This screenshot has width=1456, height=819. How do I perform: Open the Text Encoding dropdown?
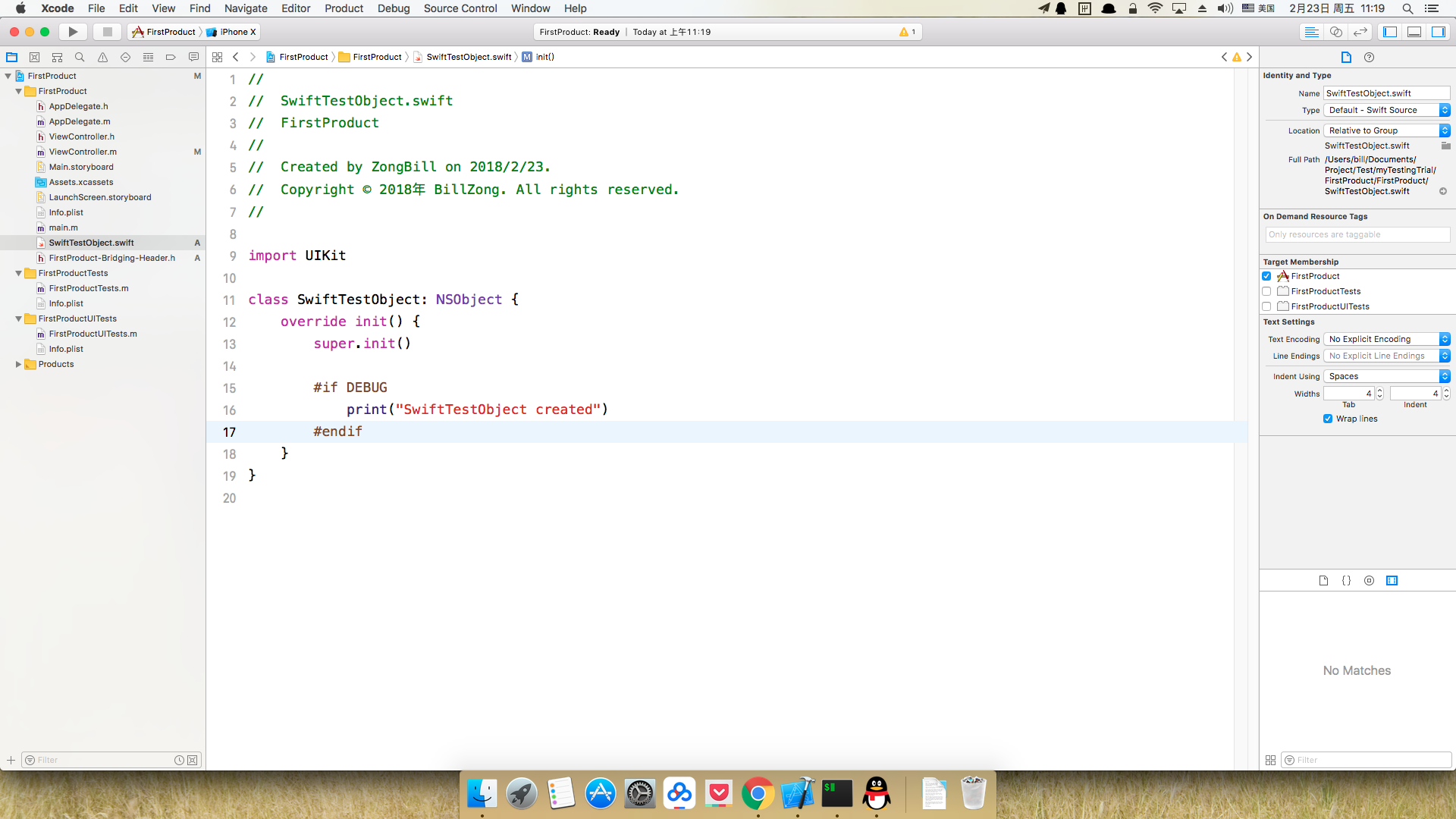point(1386,339)
